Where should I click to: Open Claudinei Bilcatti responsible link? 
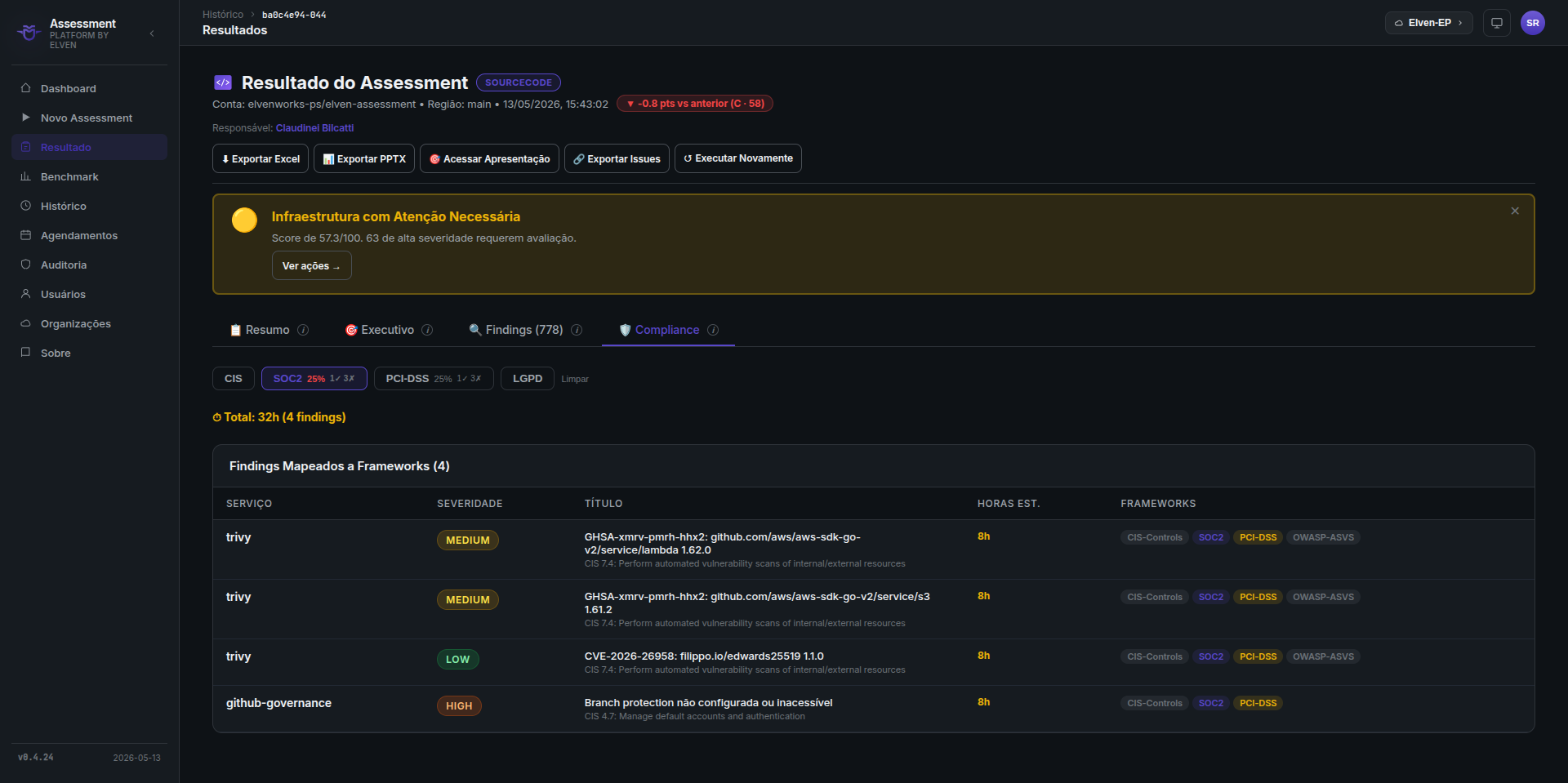[314, 128]
